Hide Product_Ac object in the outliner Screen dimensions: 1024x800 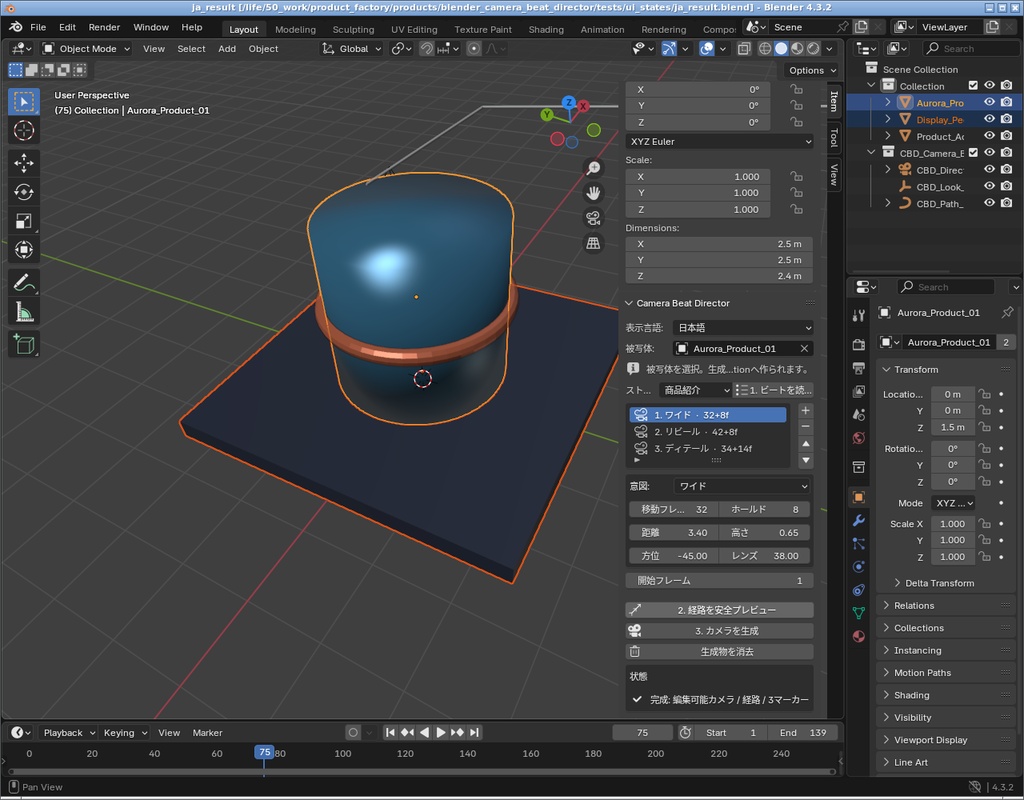point(989,136)
